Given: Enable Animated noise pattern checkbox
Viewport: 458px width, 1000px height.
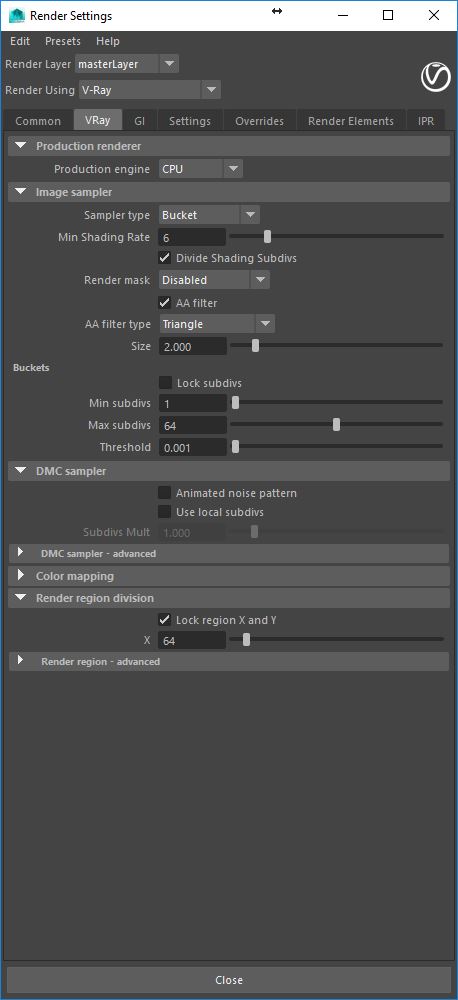Looking at the screenshot, I should click(x=165, y=493).
